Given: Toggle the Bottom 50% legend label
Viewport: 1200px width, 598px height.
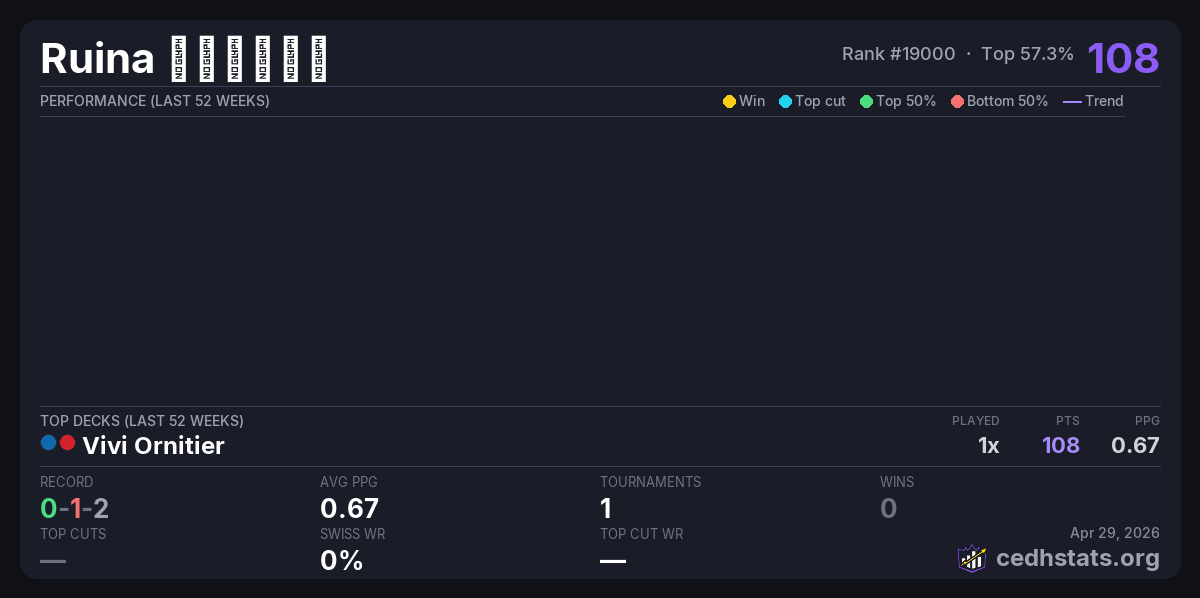Looking at the screenshot, I should [x=1007, y=101].
